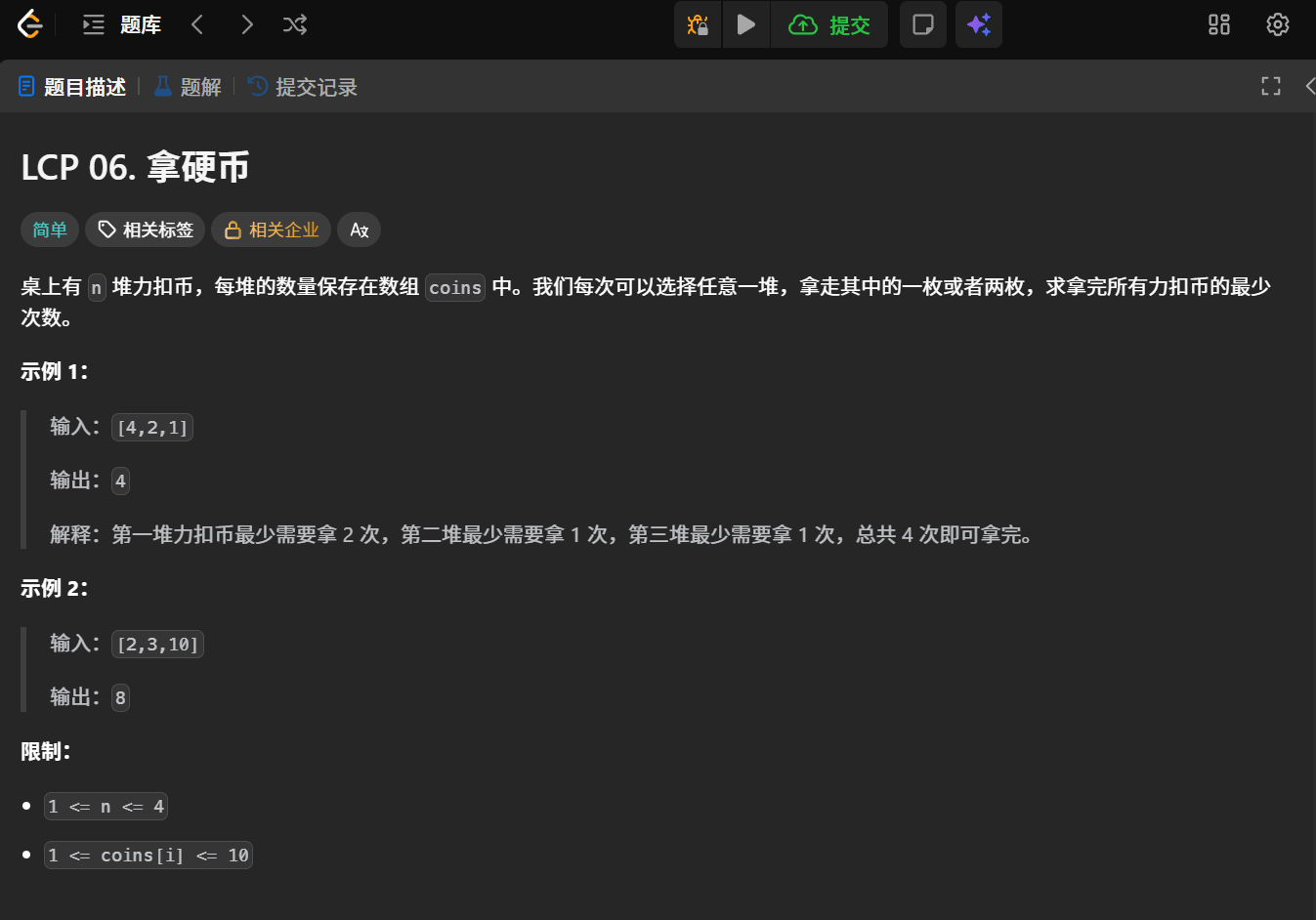This screenshot has height=920, width=1316.
Task: Click the 解释 explanation line in example 1
Action: (543, 534)
